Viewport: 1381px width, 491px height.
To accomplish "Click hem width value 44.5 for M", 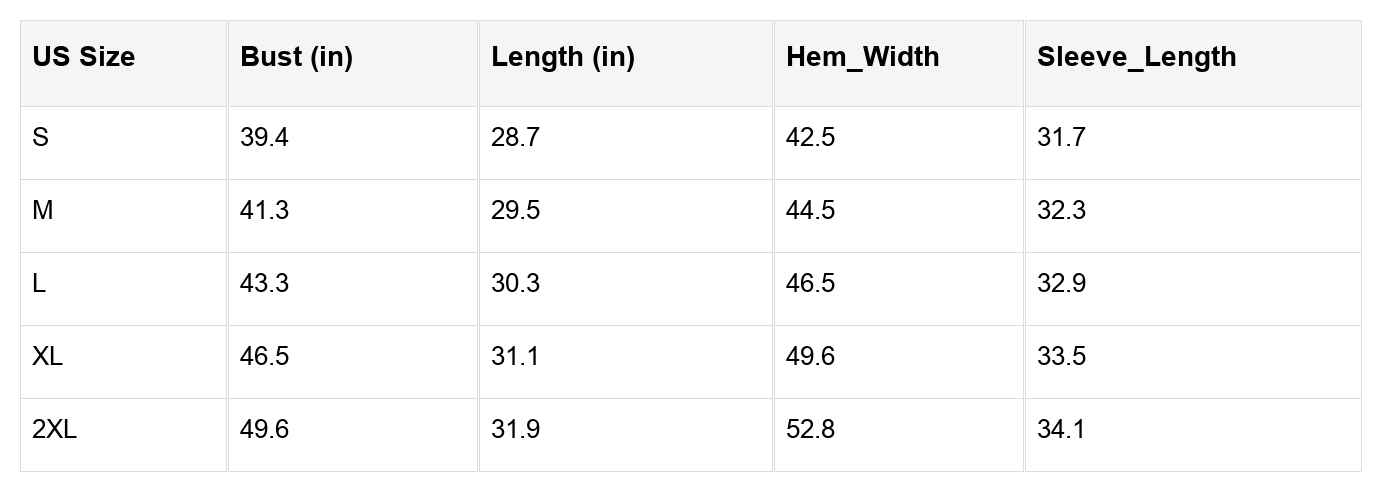I will click(x=810, y=210).
